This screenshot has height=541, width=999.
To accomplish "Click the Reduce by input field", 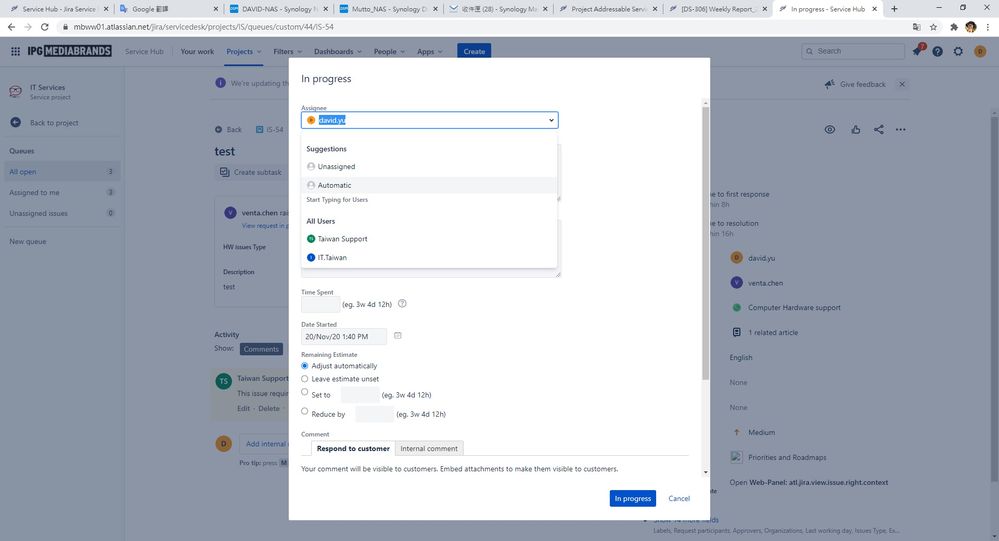I will coord(375,414).
